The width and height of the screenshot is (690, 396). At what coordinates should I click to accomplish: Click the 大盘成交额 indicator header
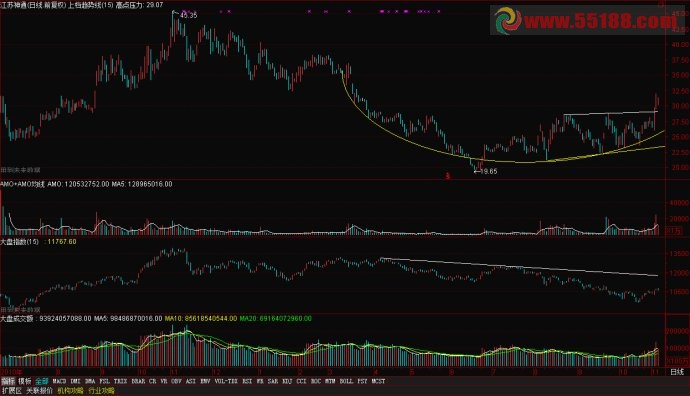coord(17,318)
